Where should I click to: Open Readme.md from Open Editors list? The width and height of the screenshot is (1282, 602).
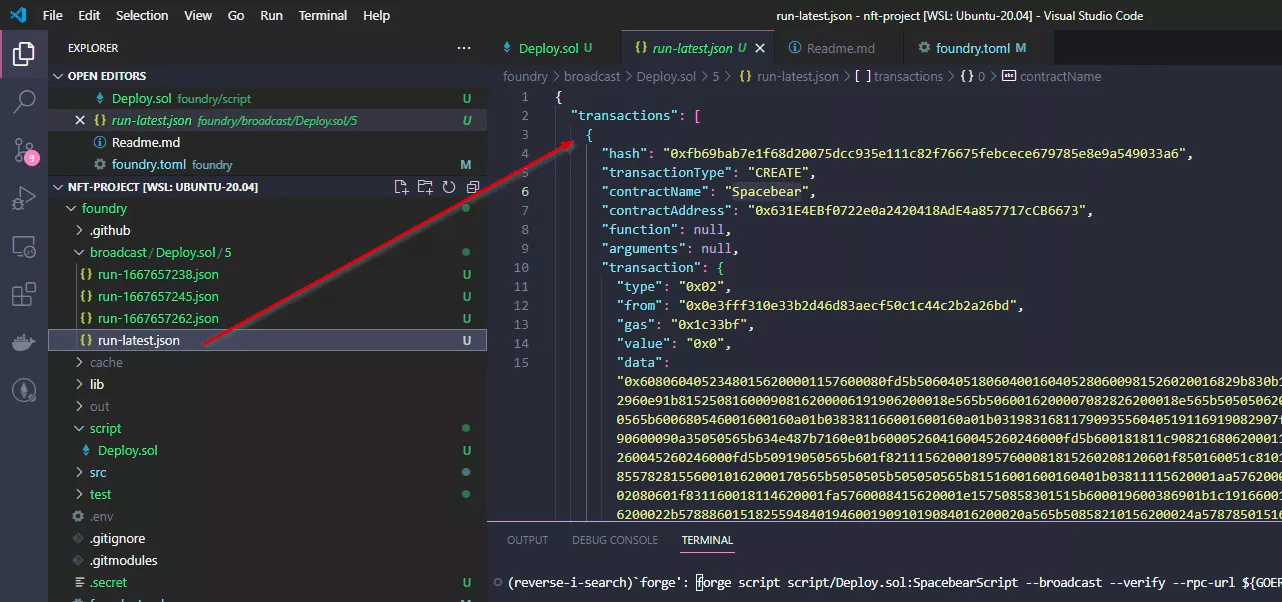(268, 142)
